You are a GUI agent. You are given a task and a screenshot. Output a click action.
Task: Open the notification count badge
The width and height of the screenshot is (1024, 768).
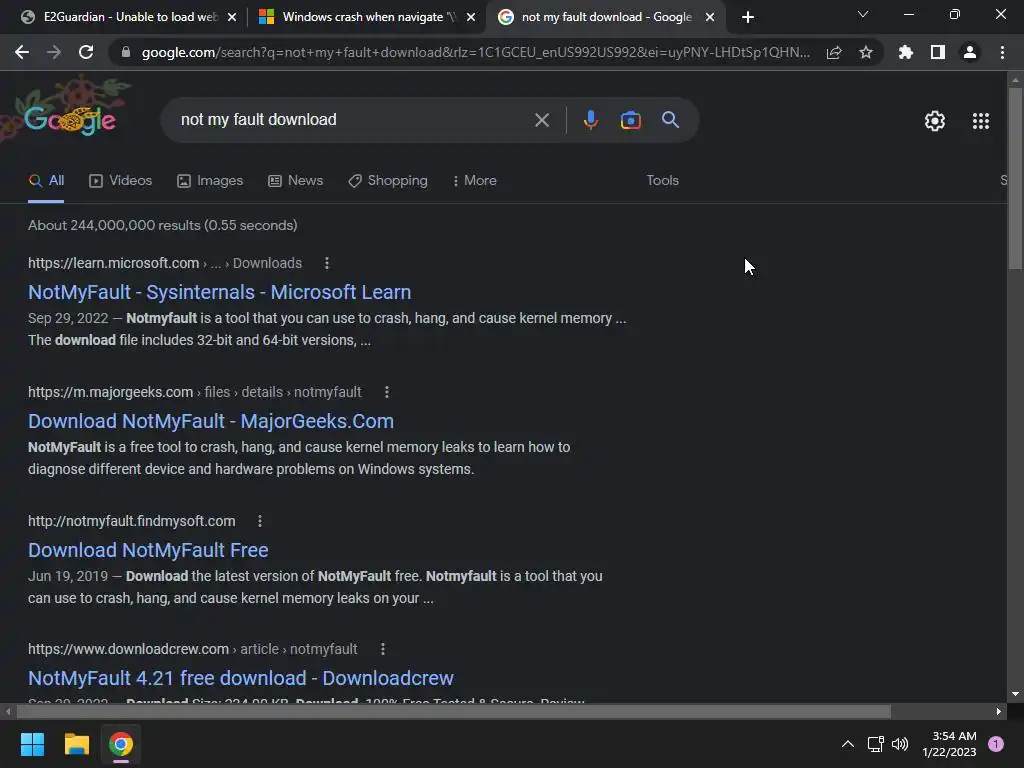[x=996, y=744]
